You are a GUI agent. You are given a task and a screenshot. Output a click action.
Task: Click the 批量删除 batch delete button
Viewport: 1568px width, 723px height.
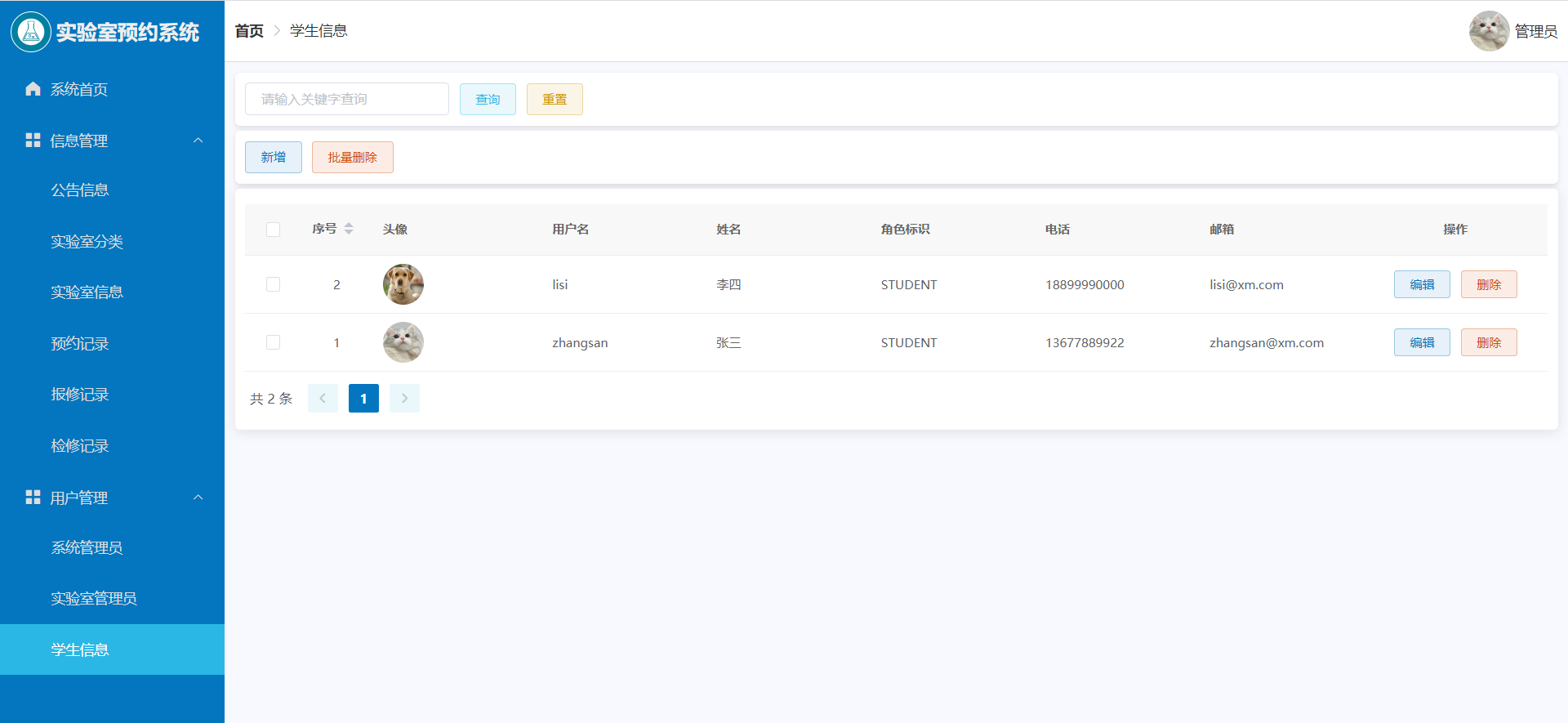tap(353, 157)
